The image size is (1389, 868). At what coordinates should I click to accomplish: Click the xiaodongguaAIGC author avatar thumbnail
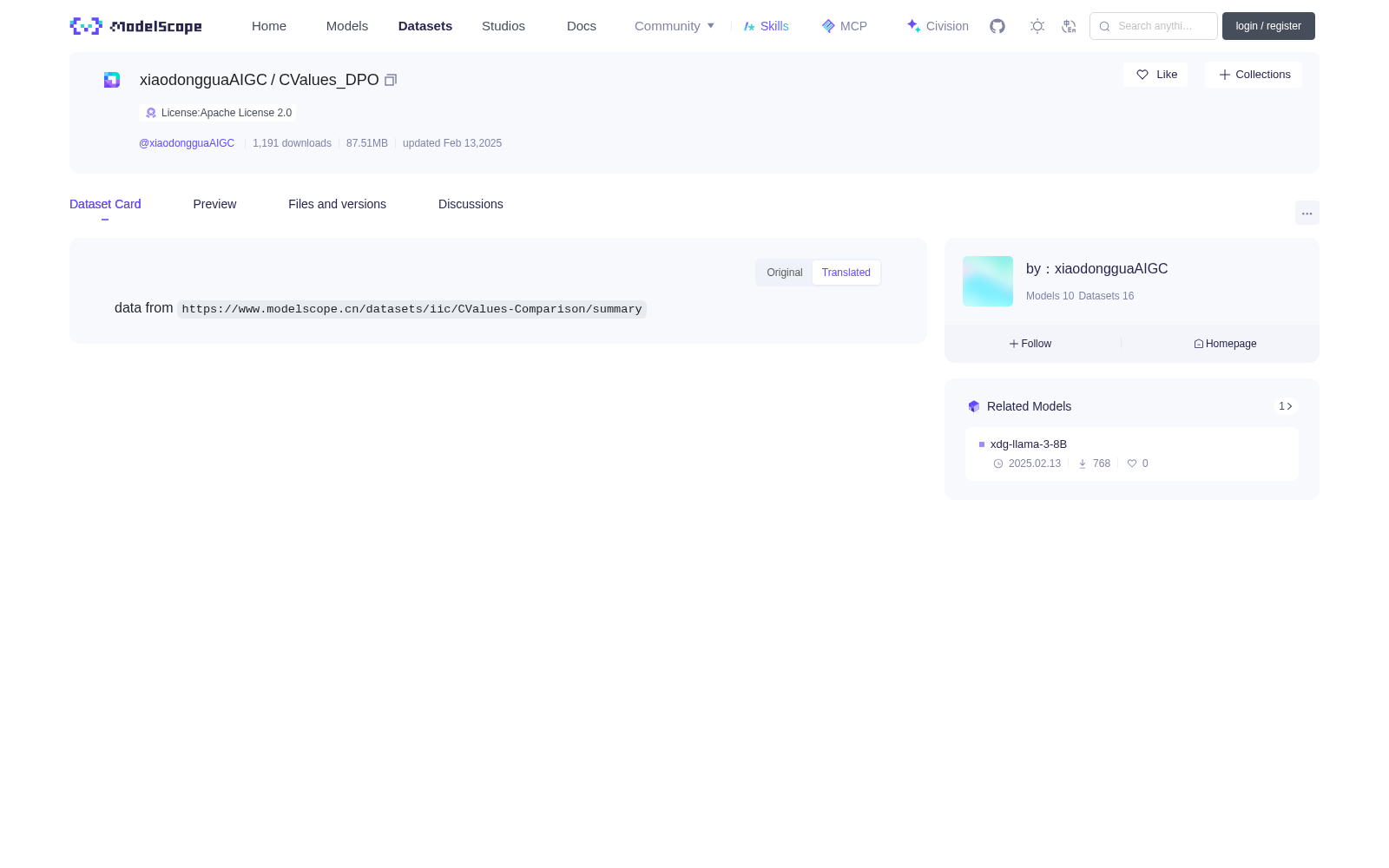(988, 281)
